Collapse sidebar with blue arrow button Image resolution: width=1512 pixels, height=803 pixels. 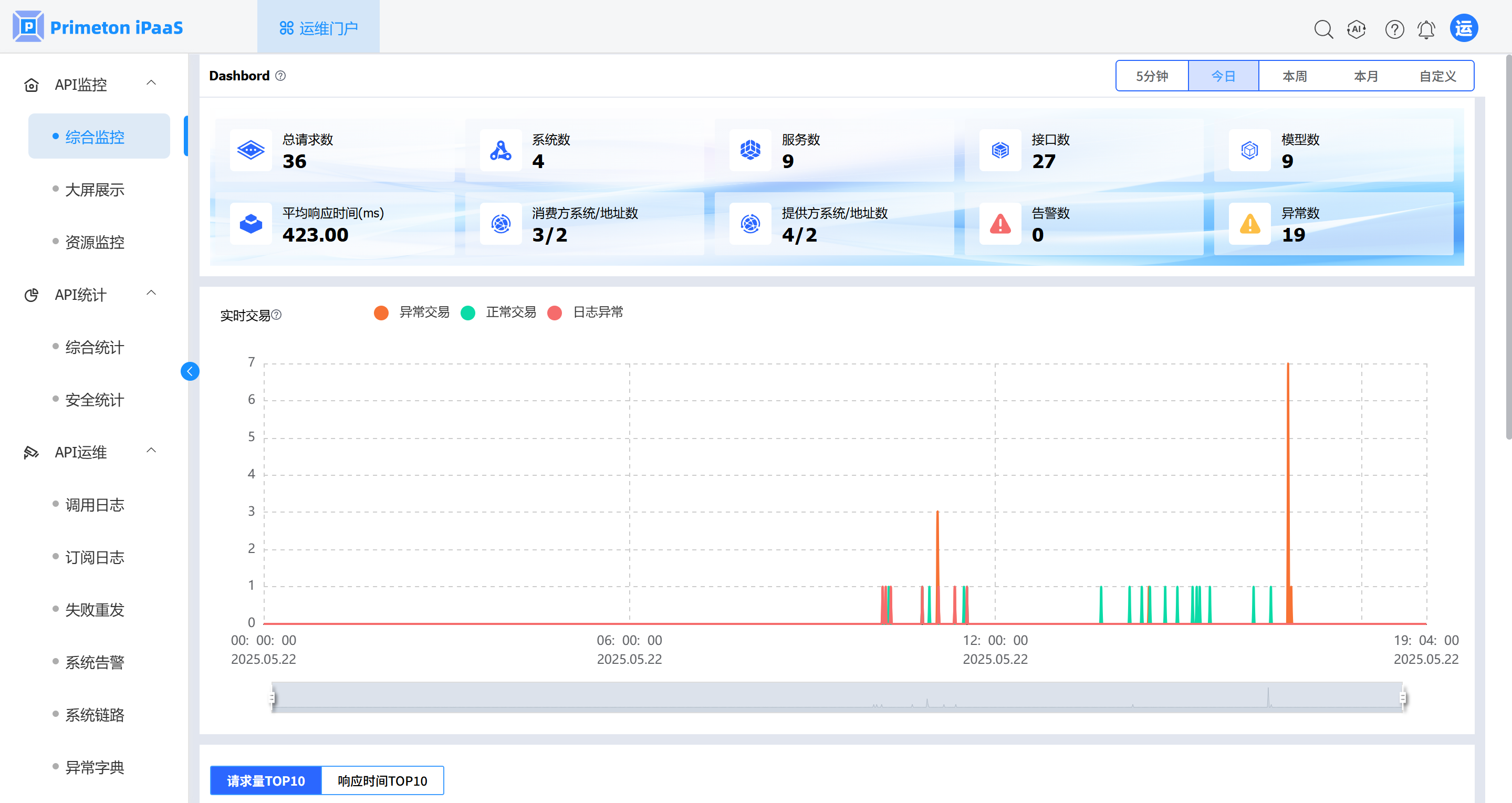pyautogui.click(x=190, y=371)
